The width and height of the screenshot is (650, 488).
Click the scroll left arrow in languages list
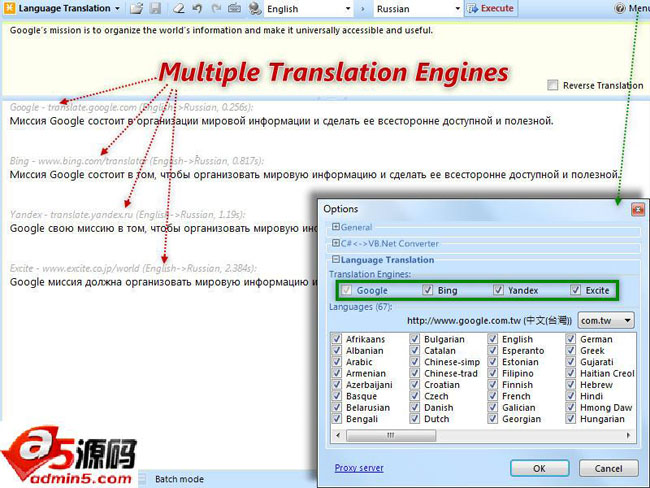pyautogui.click(x=338, y=435)
